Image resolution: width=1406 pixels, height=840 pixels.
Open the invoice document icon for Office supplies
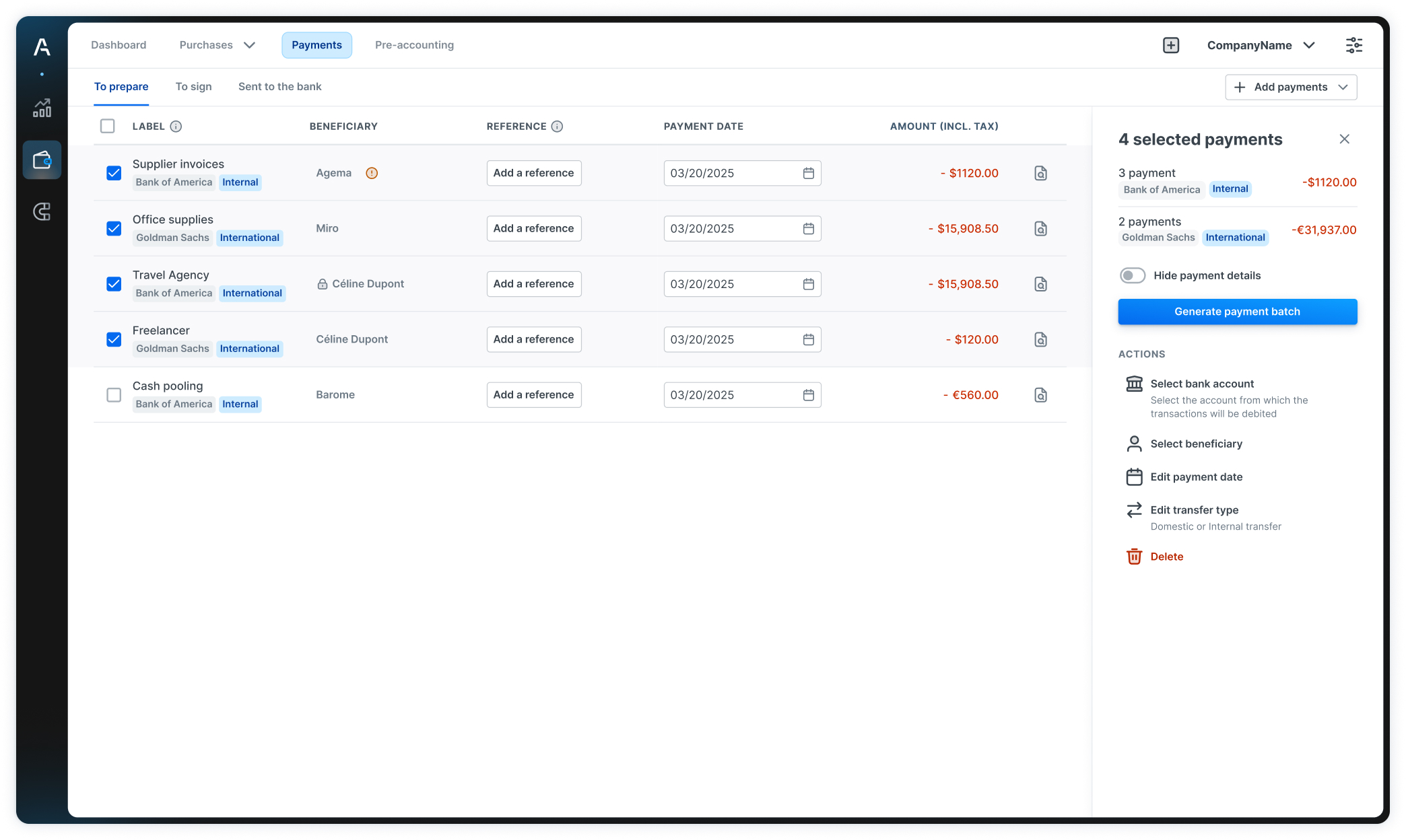(x=1040, y=228)
